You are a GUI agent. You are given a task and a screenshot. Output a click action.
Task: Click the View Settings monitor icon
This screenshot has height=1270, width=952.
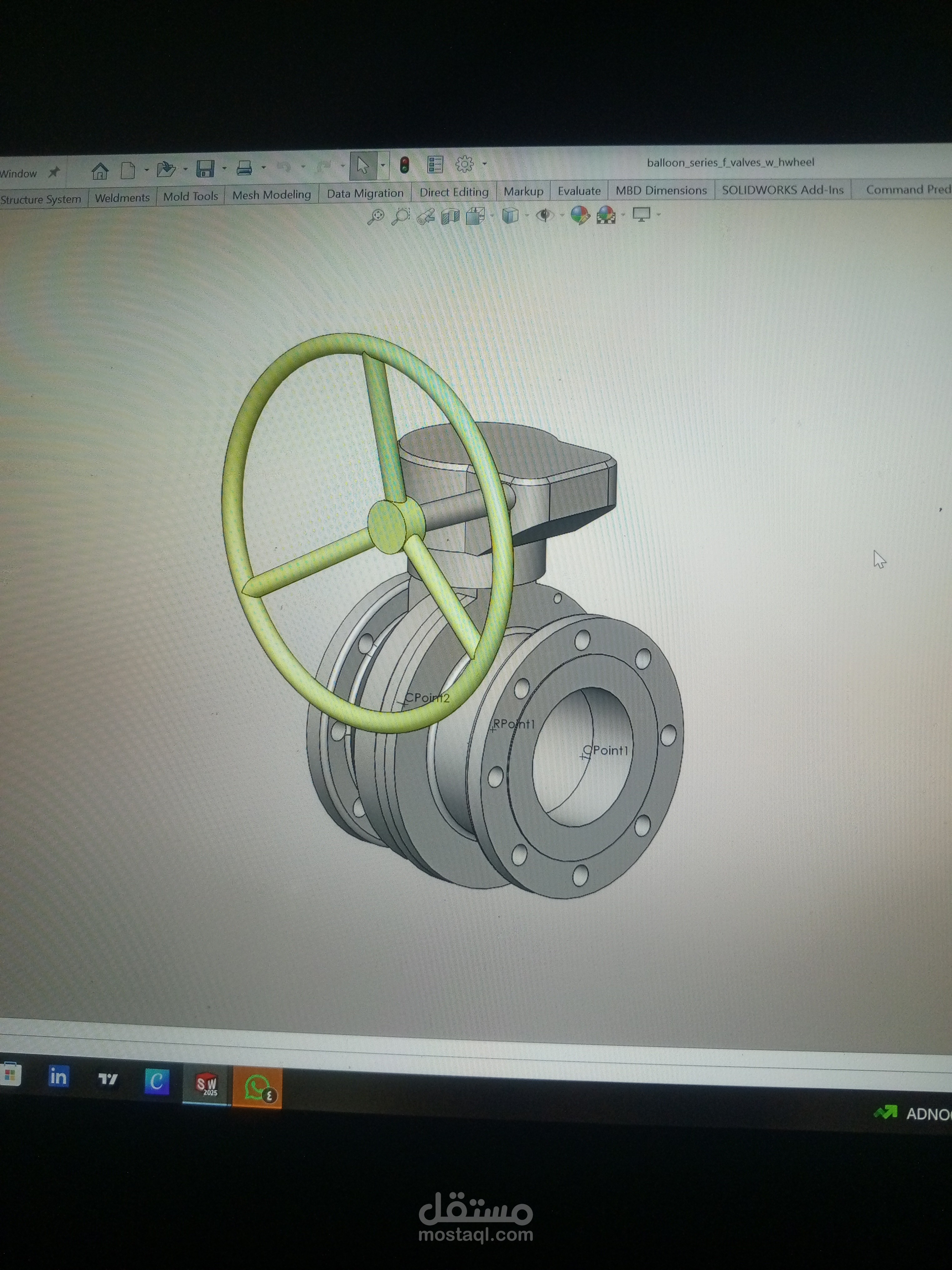(x=641, y=214)
